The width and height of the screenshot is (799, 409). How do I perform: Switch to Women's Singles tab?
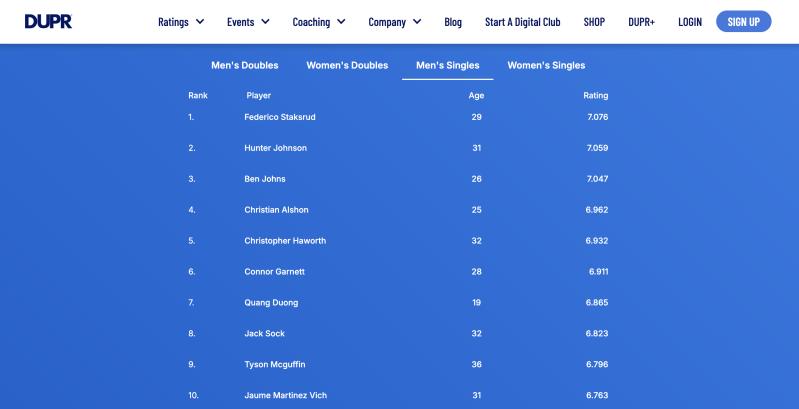[x=546, y=65]
